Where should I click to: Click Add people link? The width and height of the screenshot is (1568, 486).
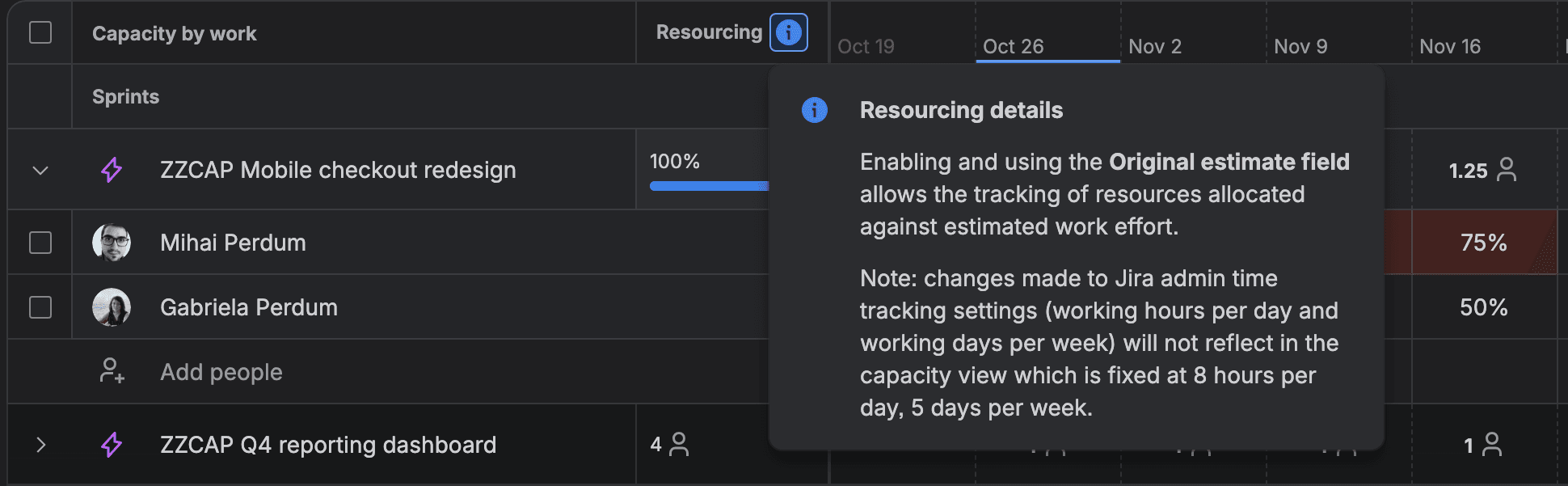pos(221,372)
